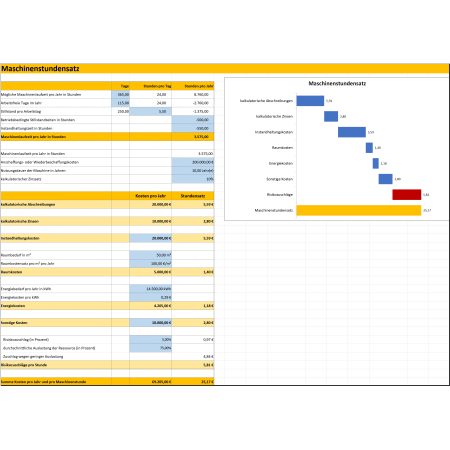Select the Summe row Stundensatz total cell
The height and width of the screenshot is (450, 450).
(x=193, y=382)
